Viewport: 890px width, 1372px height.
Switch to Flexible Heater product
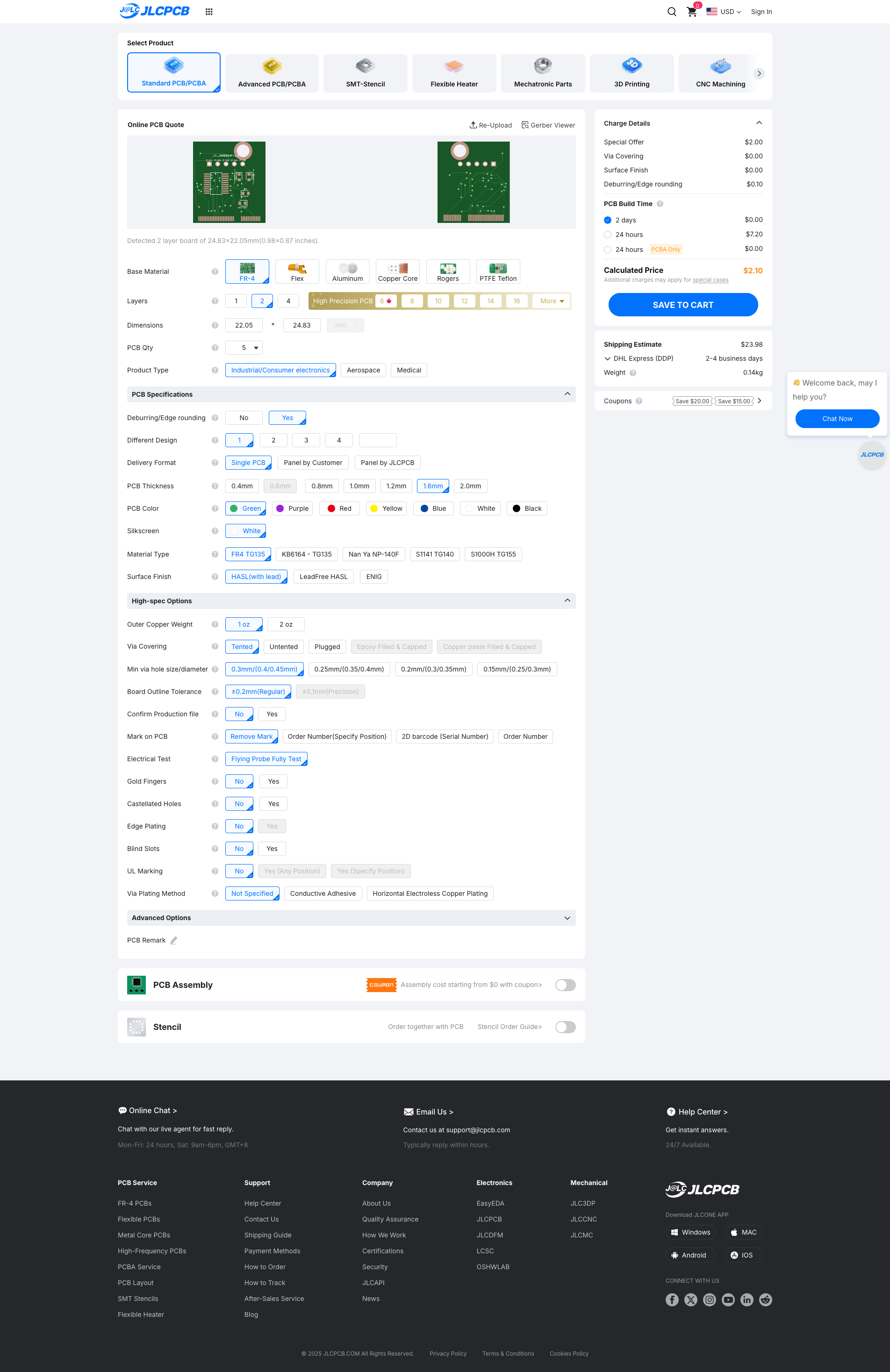[x=454, y=73]
